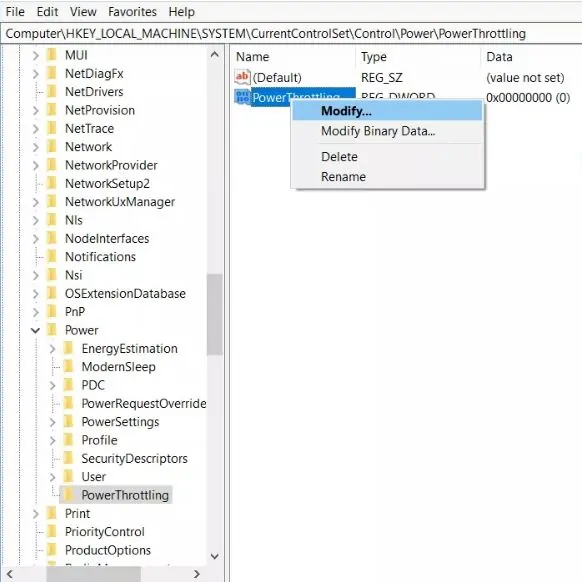The width and height of the screenshot is (582, 582).
Task: Click the NetworkProvider folder icon
Action: pos(52,165)
